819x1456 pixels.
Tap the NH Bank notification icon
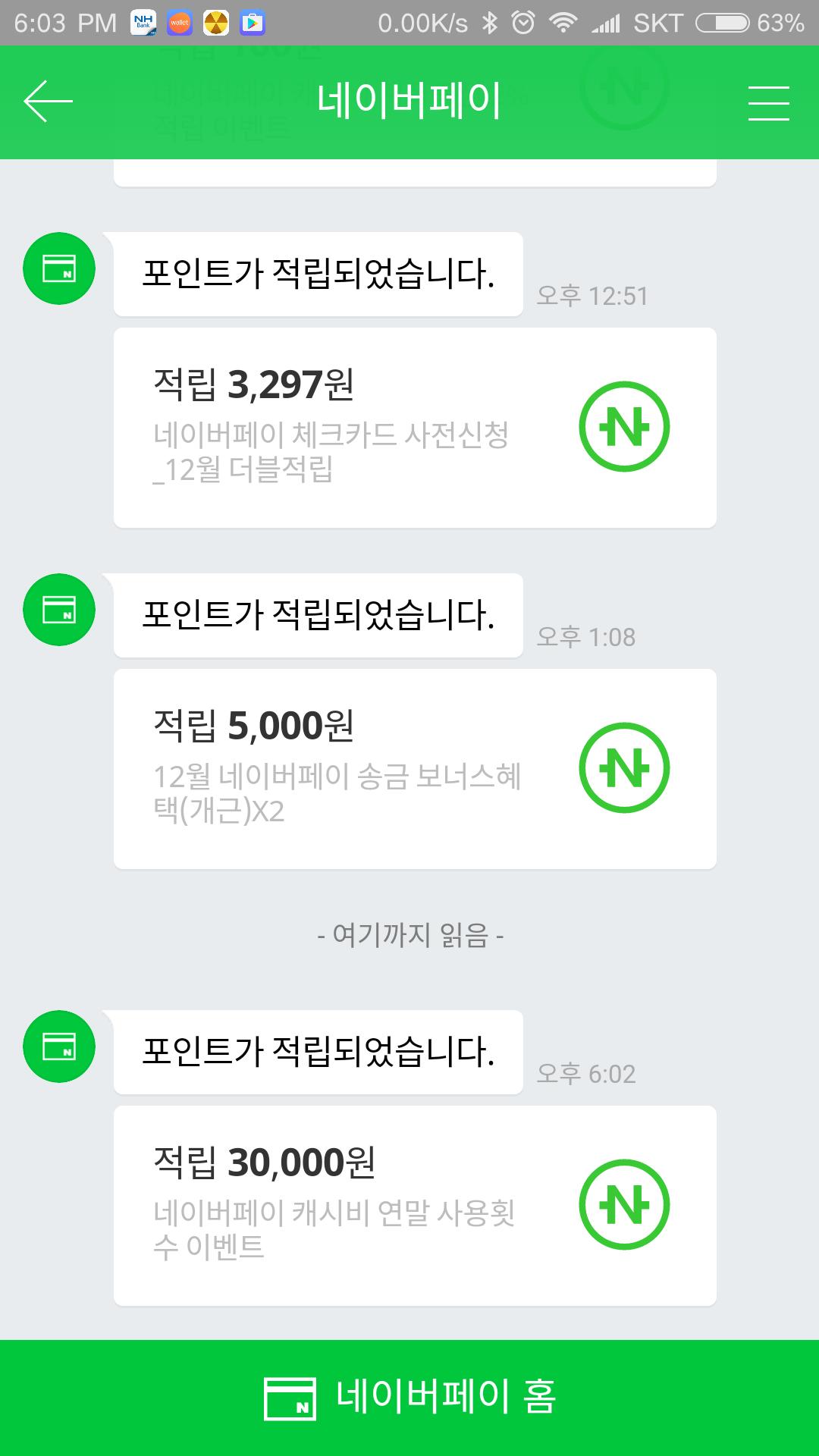click(x=143, y=24)
